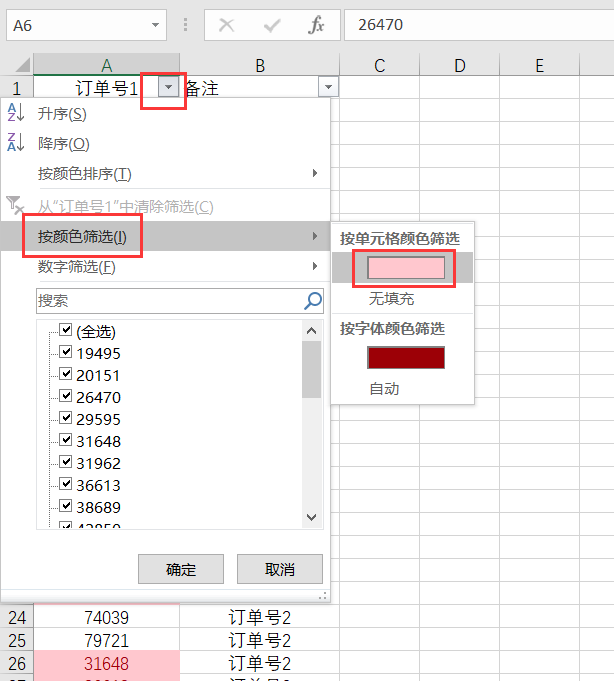Uncheck the 31648 checkbox
Image resolution: width=614 pixels, height=681 pixels.
[66, 440]
